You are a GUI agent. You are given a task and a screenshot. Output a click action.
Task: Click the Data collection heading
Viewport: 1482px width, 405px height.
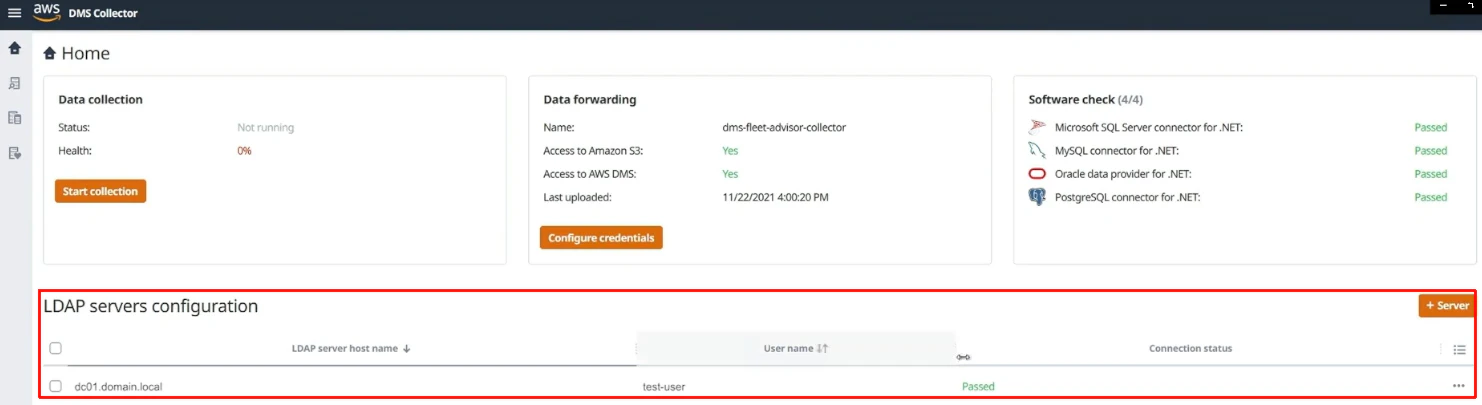[x=100, y=99]
